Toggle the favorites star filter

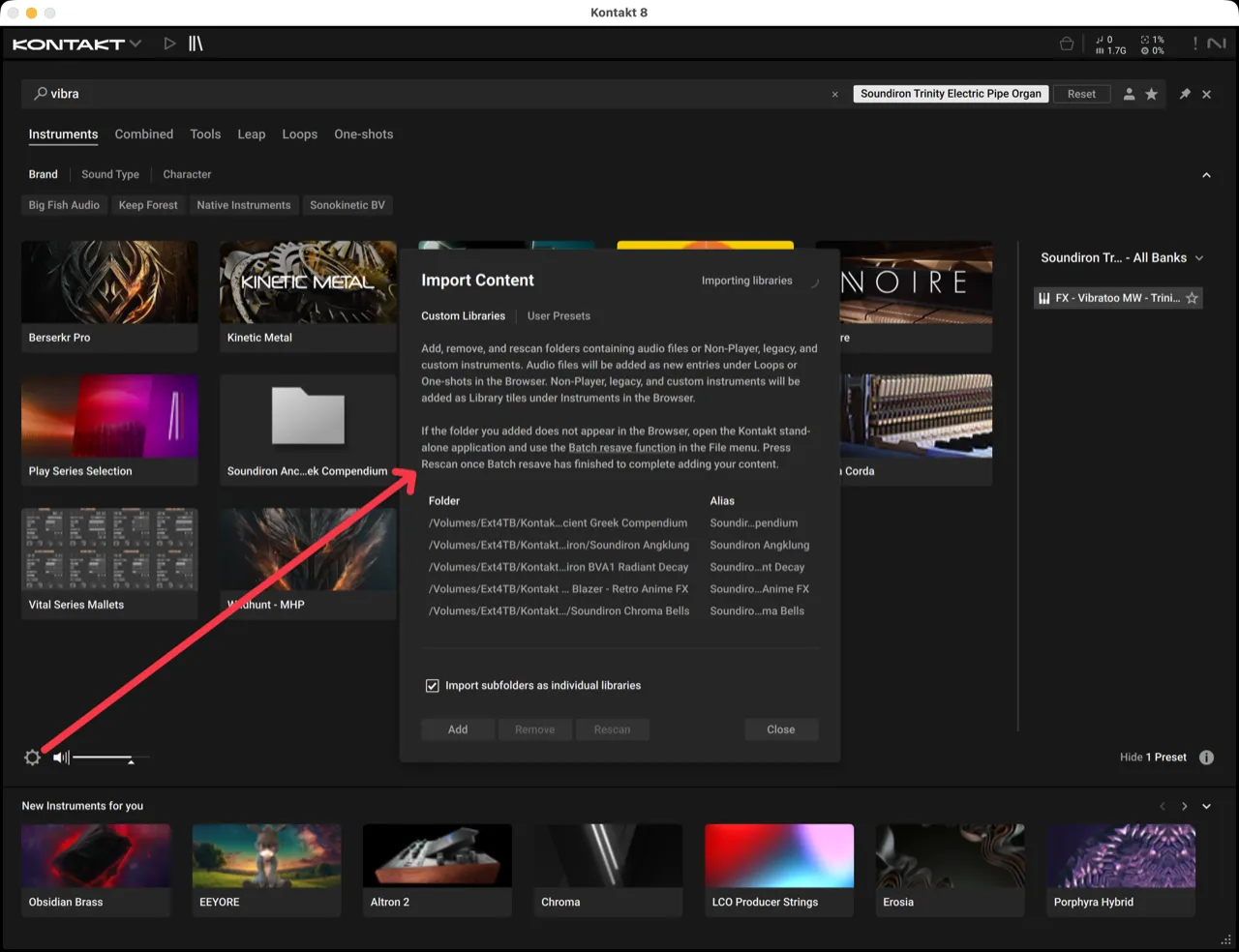pyautogui.click(x=1151, y=94)
